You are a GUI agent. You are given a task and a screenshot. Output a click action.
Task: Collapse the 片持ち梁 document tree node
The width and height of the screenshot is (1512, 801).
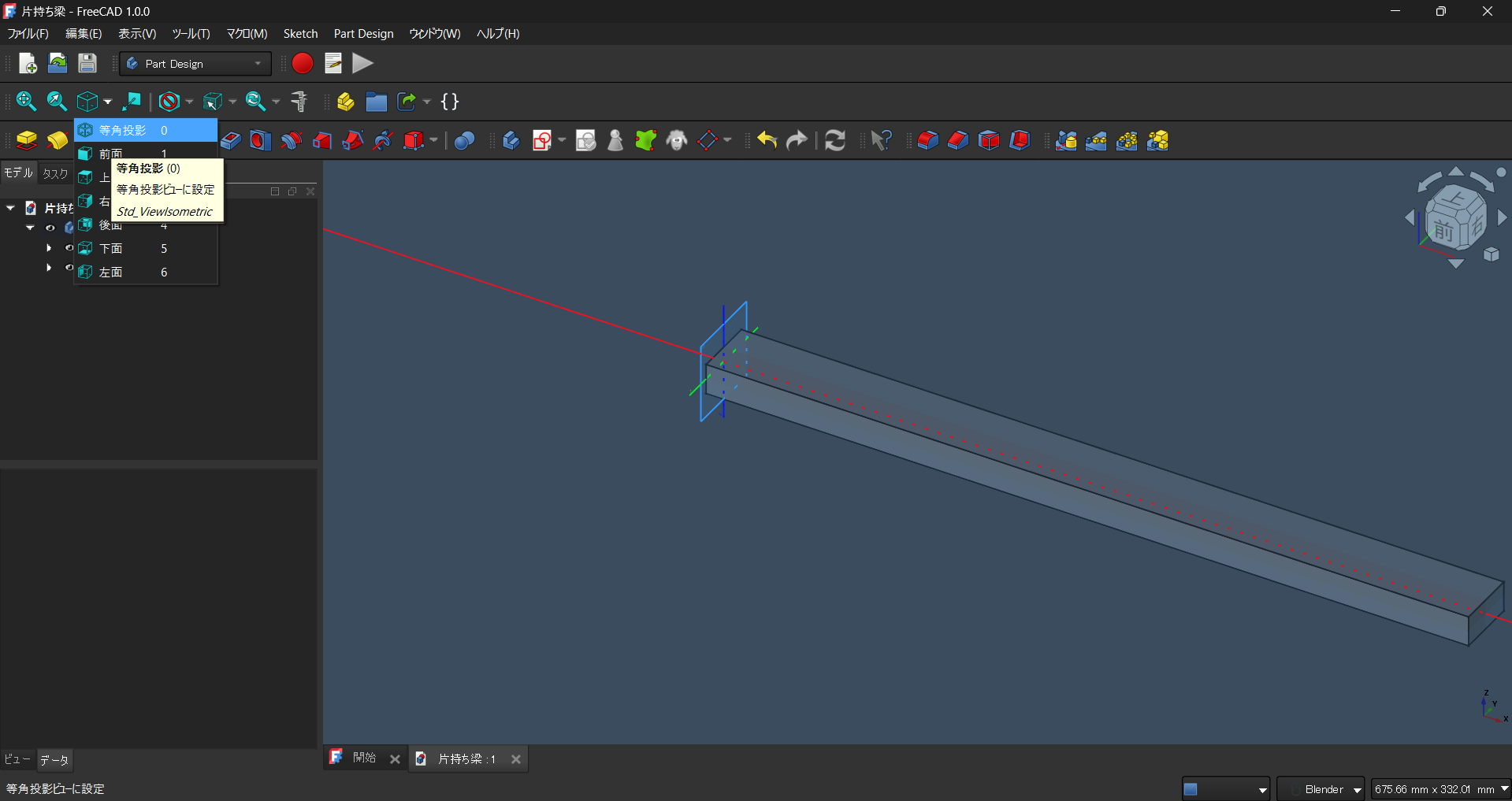coord(10,208)
